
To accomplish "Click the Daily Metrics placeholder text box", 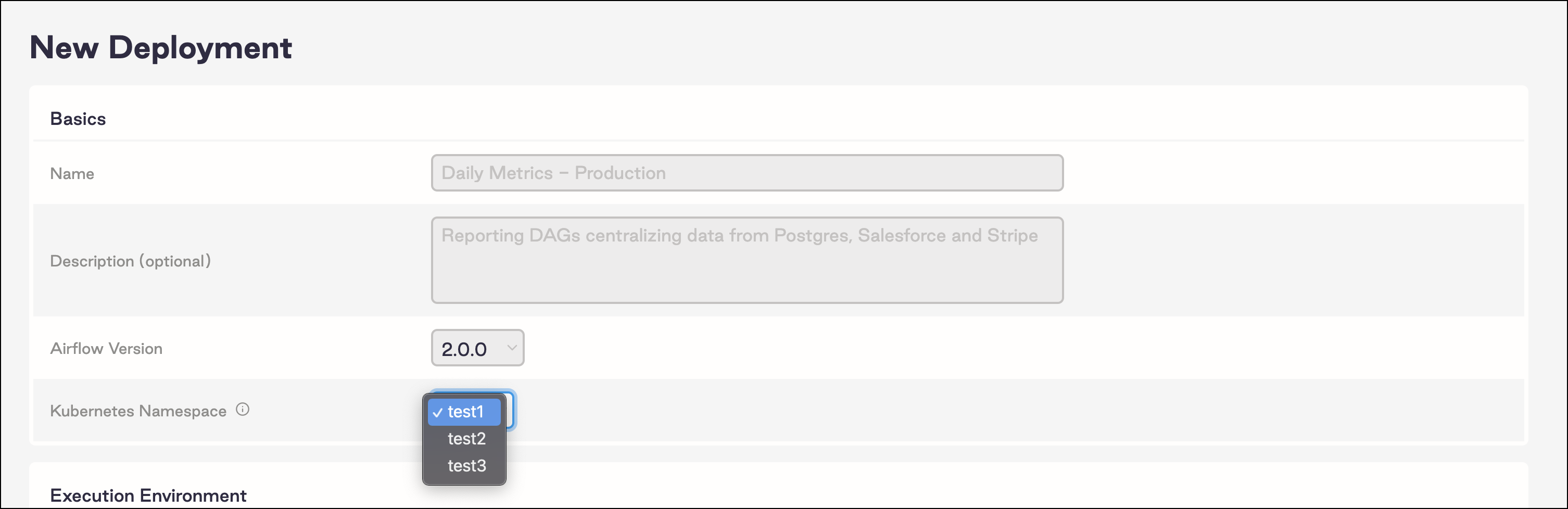I will click(x=747, y=173).
